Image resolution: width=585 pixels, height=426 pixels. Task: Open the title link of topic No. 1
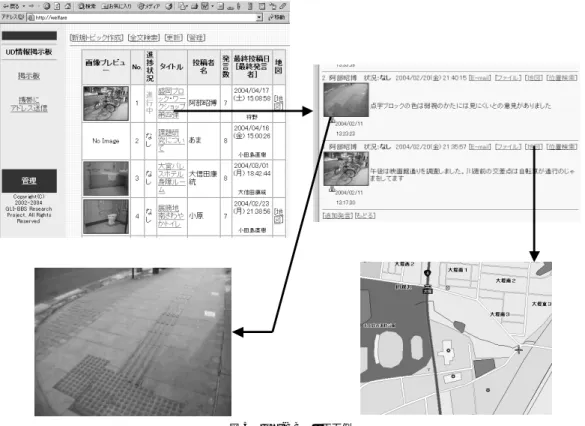(171, 103)
